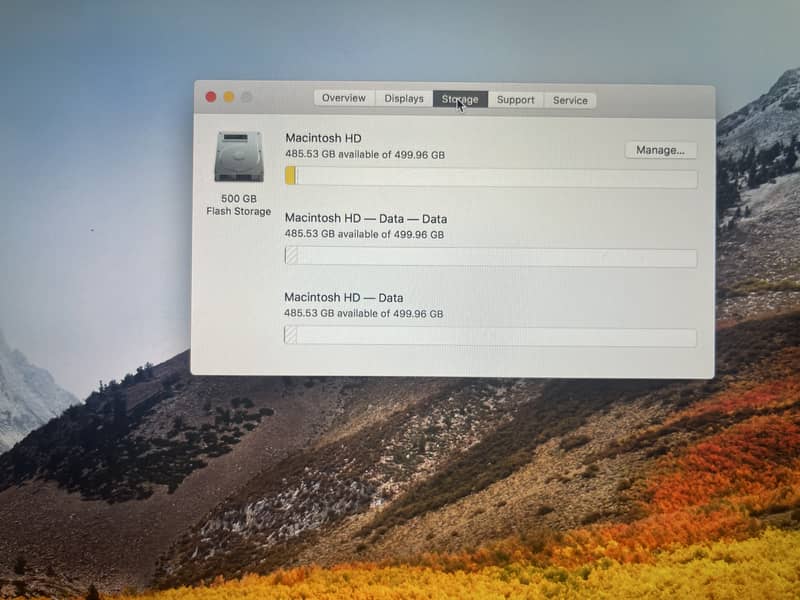Select the Storage tab
The width and height of the screenshot is (800, 600).
click(460, 99)
